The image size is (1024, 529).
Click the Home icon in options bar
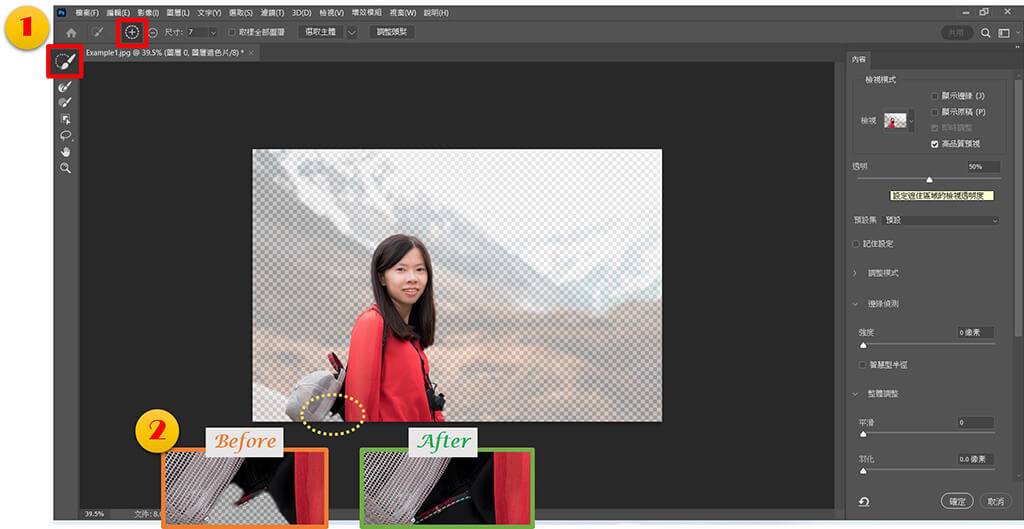click(71, 32)
